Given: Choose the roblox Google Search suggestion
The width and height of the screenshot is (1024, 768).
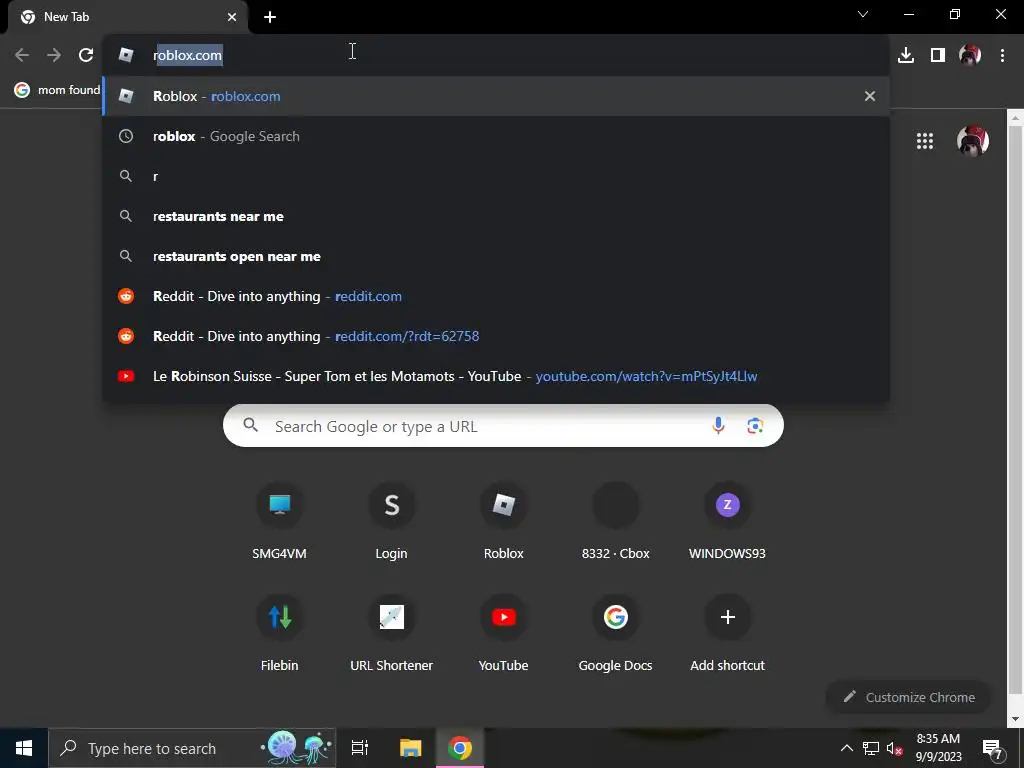Looking at the screenshot, I should click(496, 136).
